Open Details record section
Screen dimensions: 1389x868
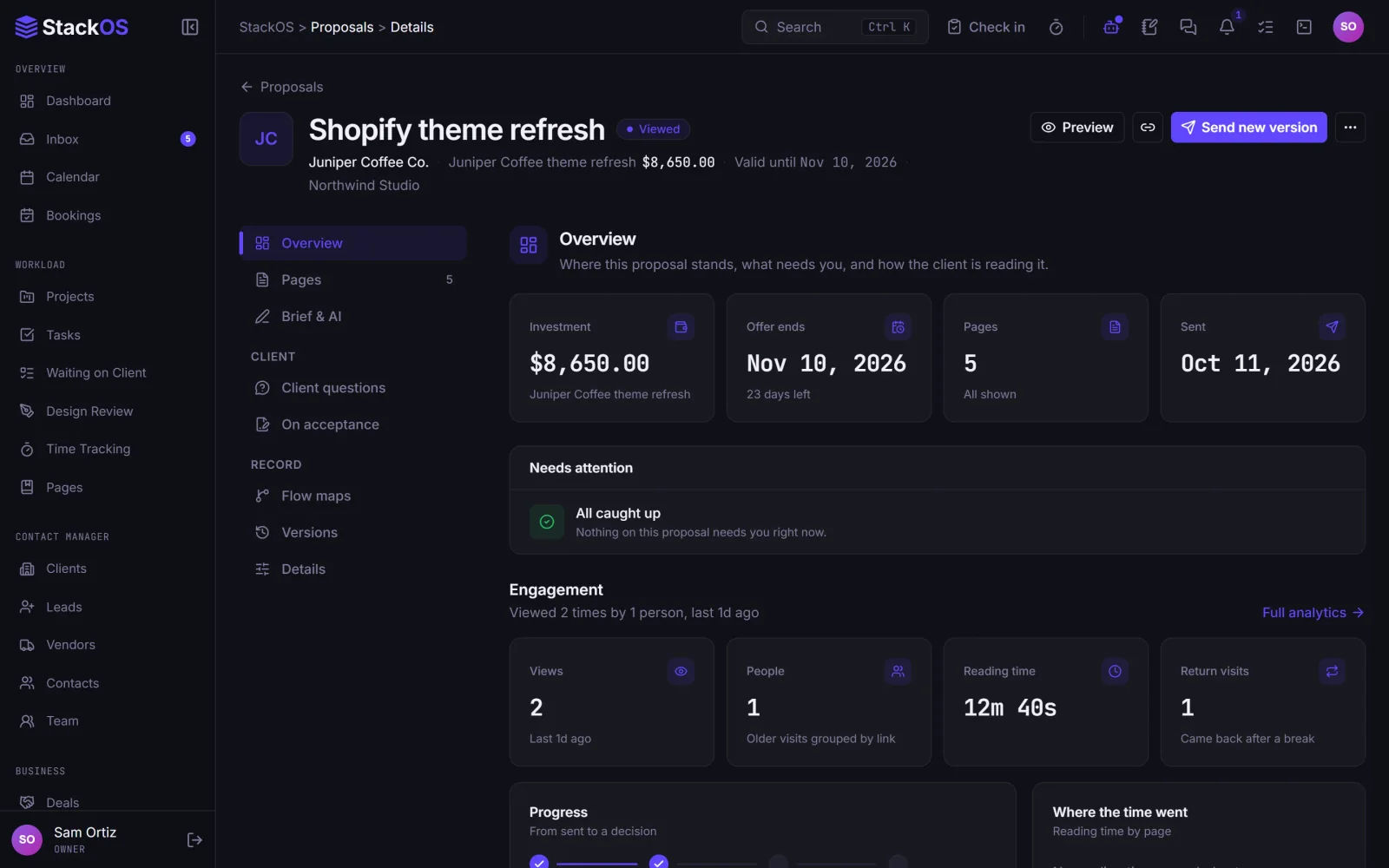pos(353,569)
